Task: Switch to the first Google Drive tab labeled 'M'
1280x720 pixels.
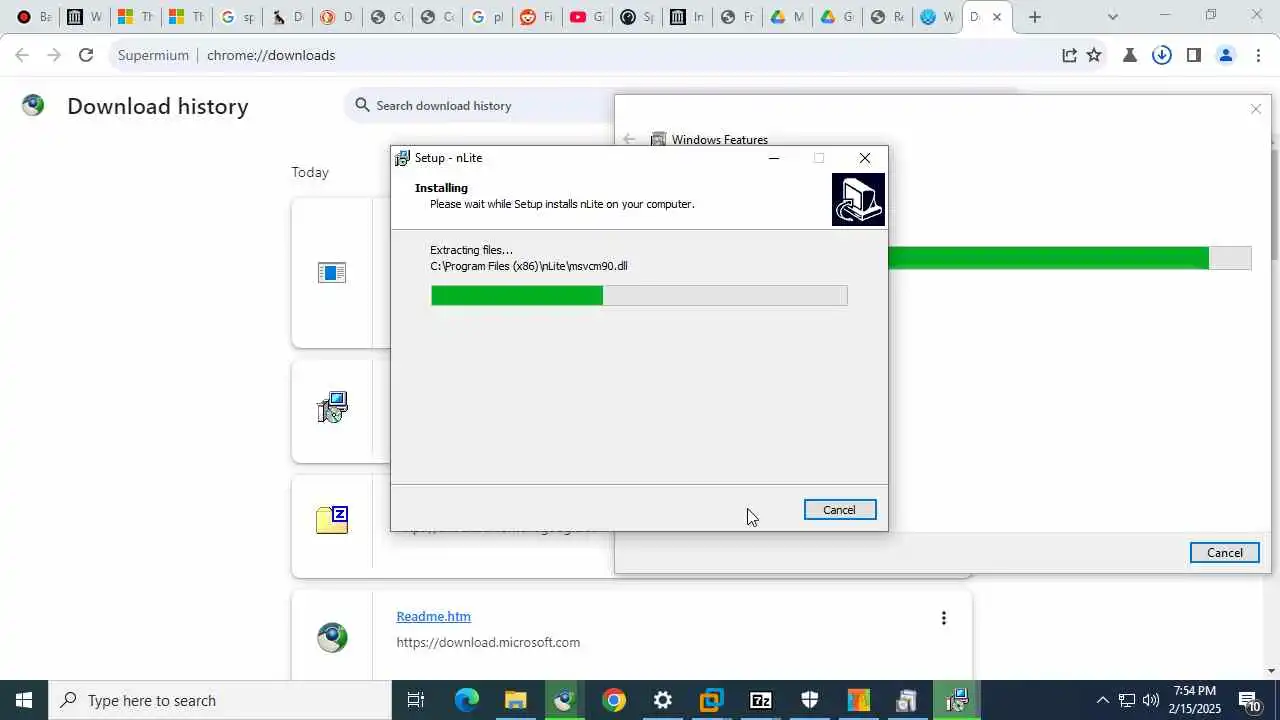Action: point(787,17)
